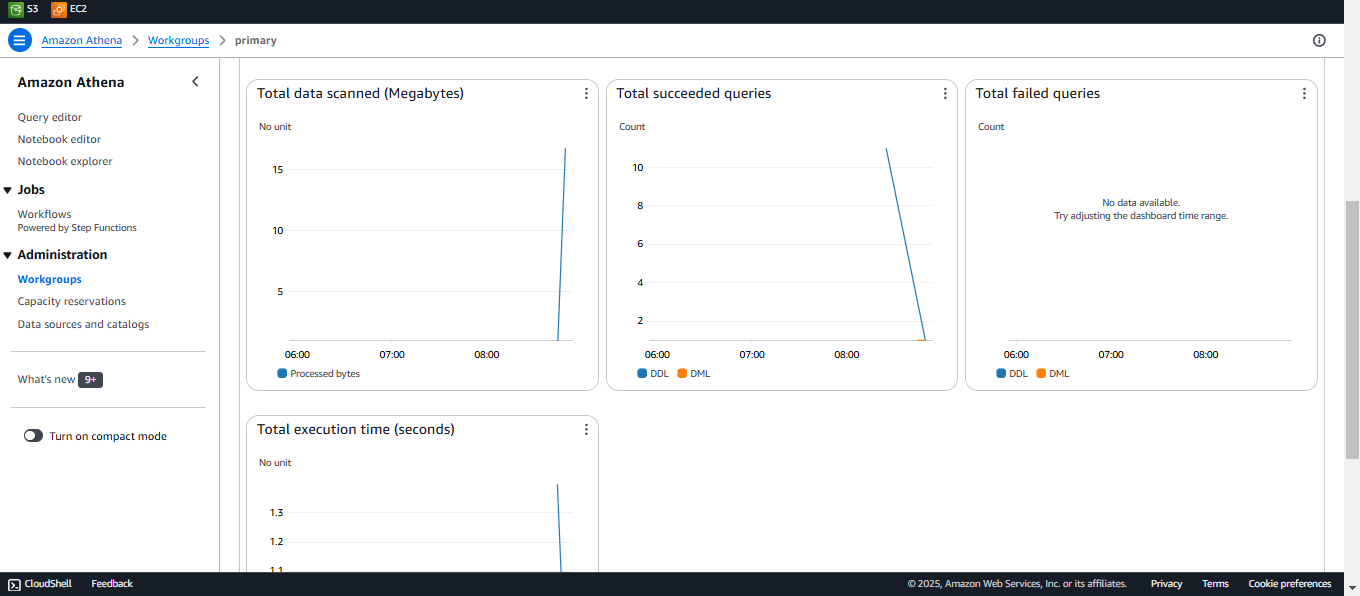Screen dimensions: 1360x596
Task: Collapse the Jobs section in sidebar
Action: pos(8,190)
